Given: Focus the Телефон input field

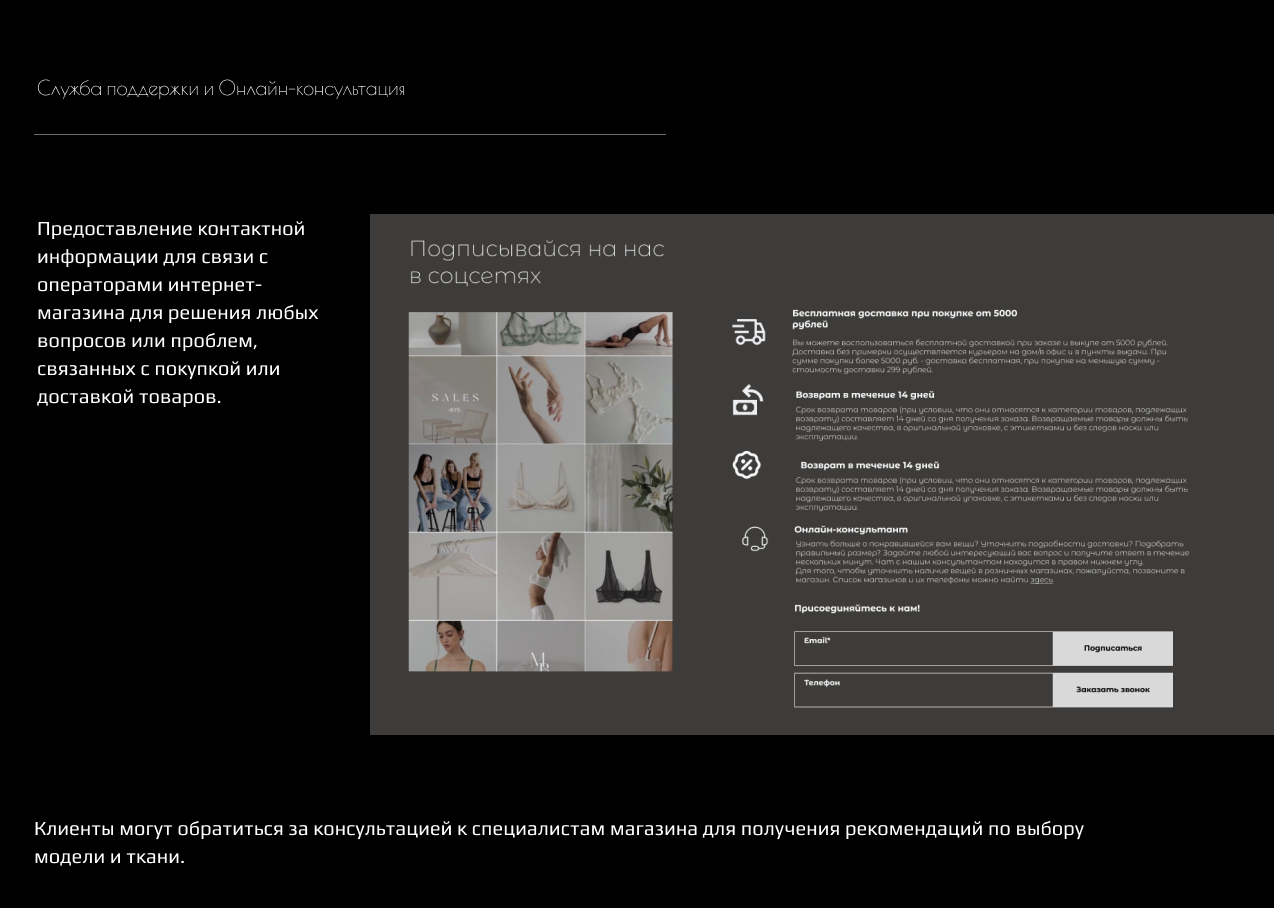Looking at the screenshot, I should pyautogui.click(x=923, y=690).
